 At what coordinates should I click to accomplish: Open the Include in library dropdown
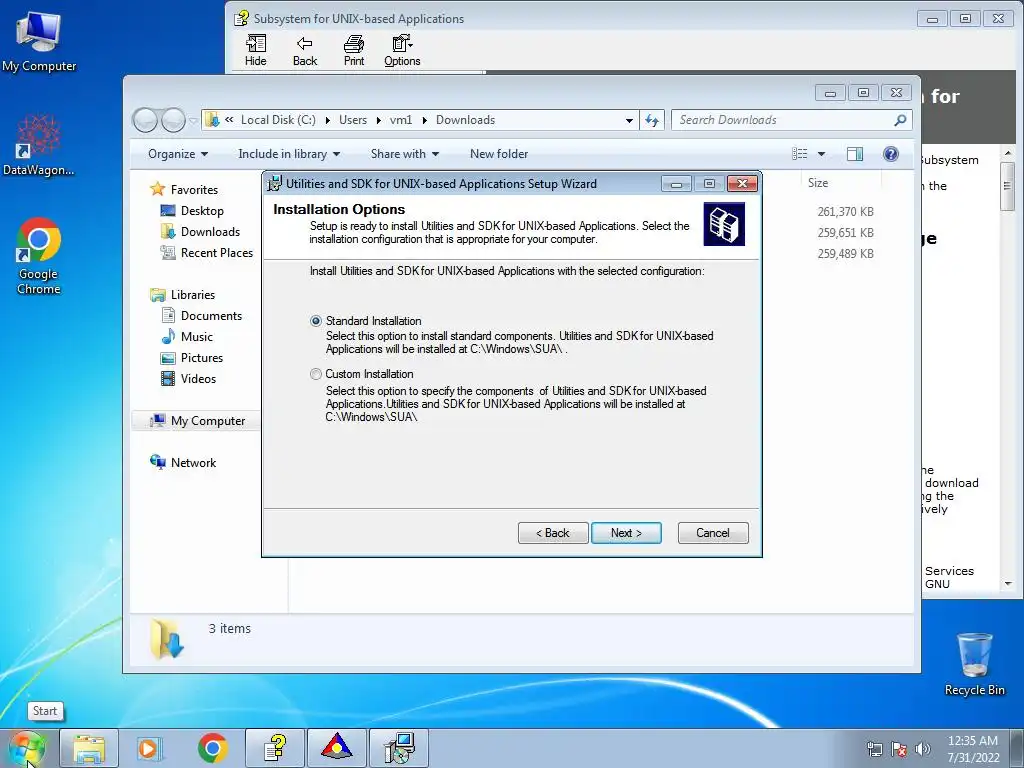289,154
